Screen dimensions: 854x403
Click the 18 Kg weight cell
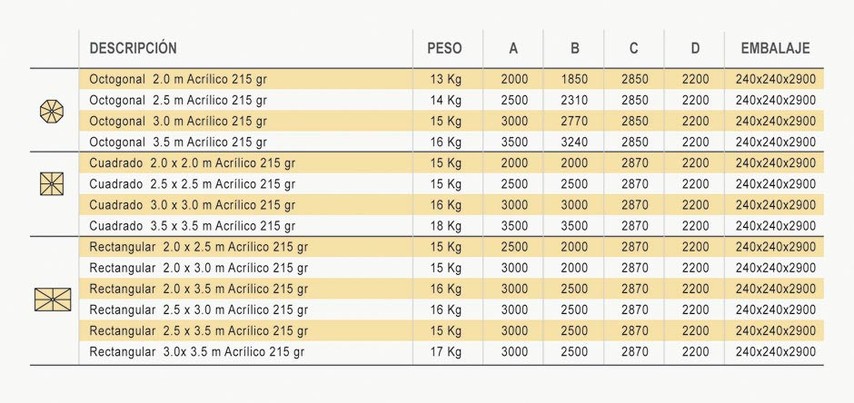click(446, 226)
